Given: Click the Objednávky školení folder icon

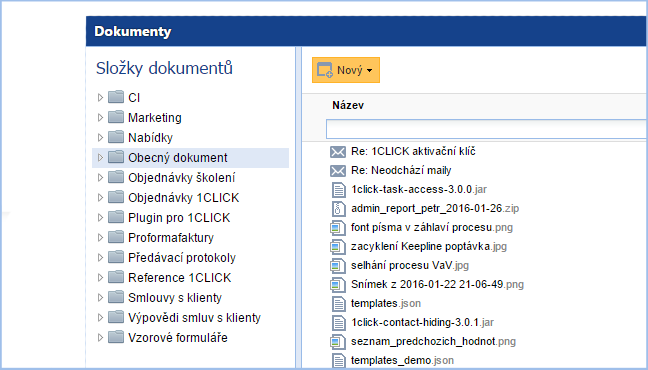Looking at the screenshot, I should coord(116,177).
